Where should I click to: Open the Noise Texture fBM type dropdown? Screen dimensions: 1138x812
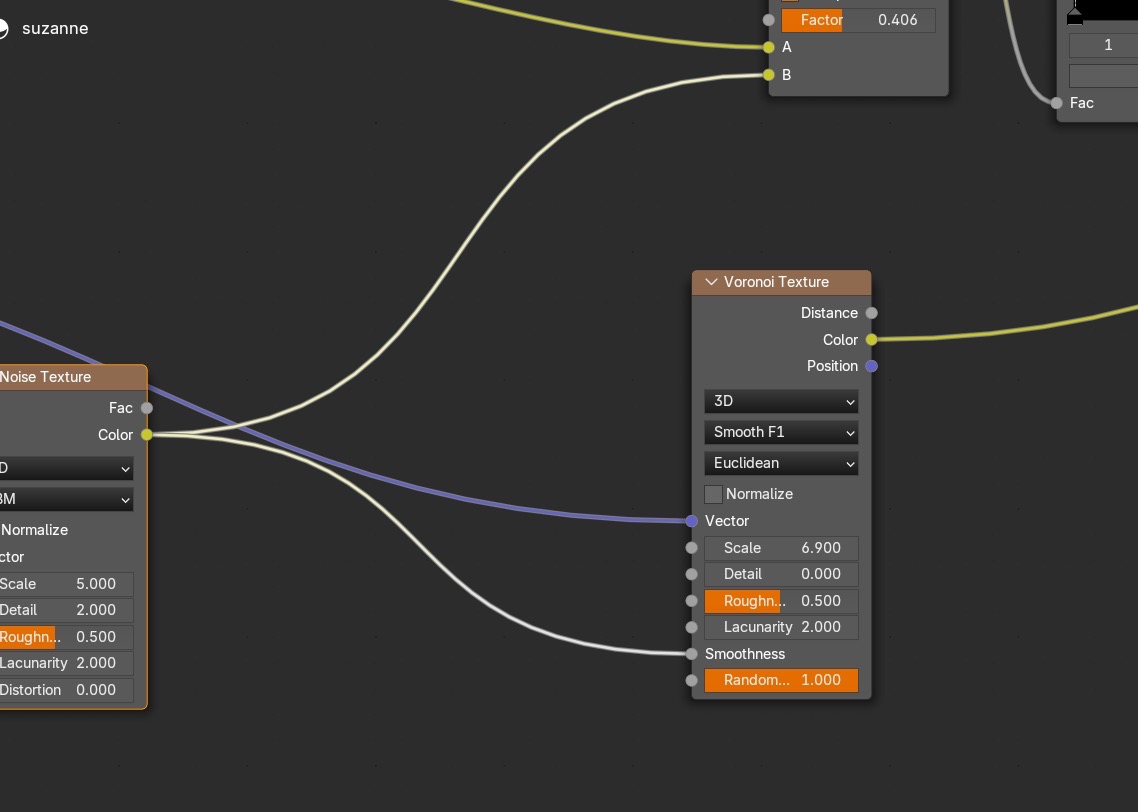[66, 499]
